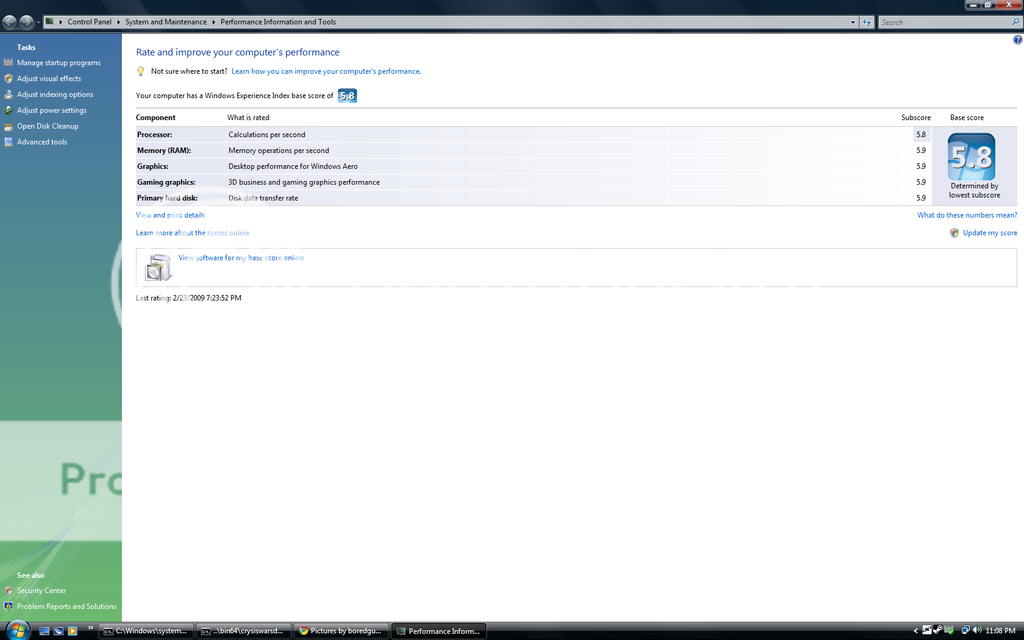Click Update my score link
Viewport: 1024px width, 640px height.
click(990, 232)
